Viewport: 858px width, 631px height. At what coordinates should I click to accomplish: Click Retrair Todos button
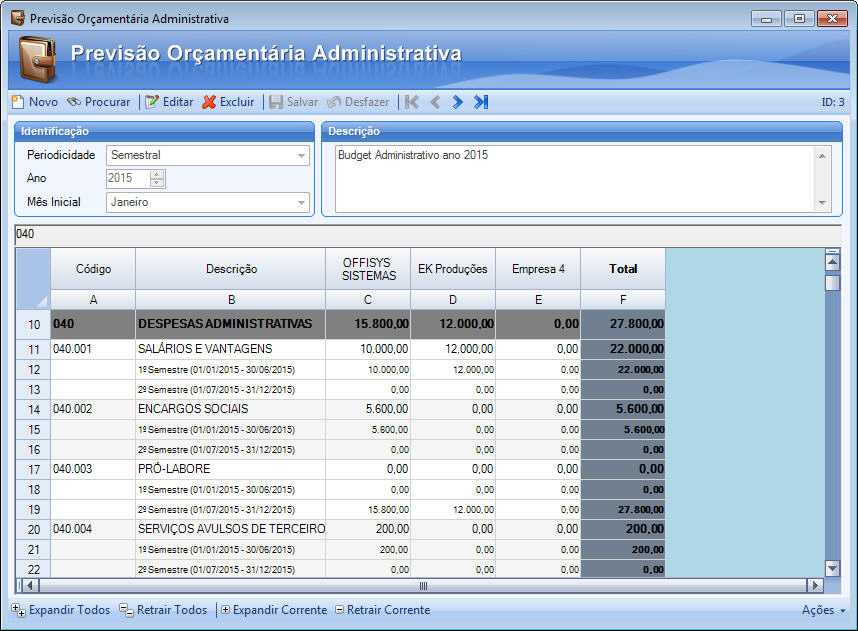click(x=164, y=610)
